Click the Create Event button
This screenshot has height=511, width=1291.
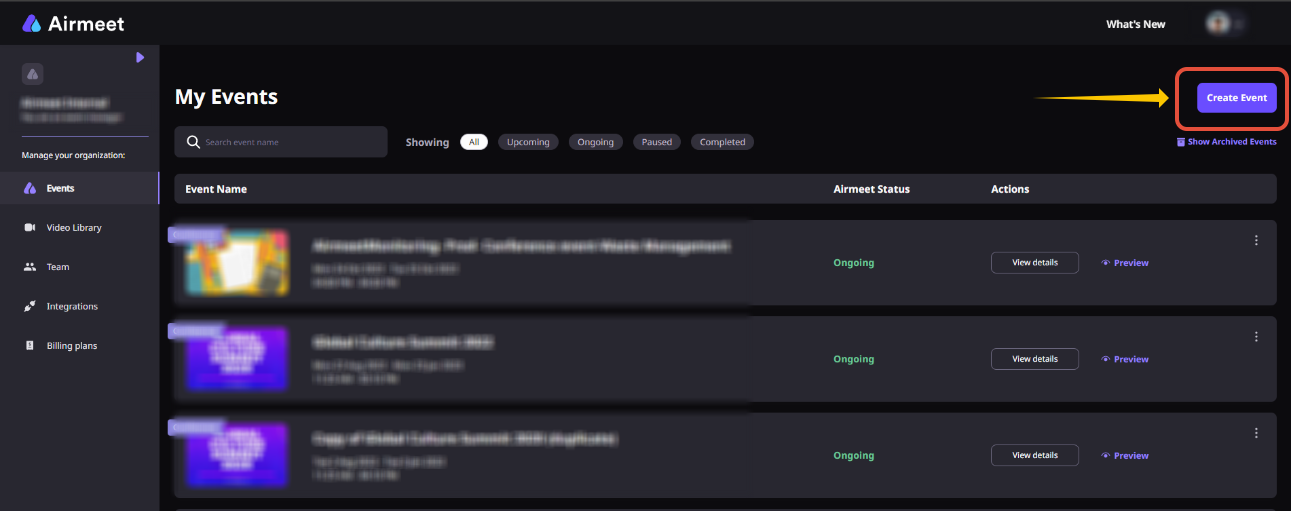tap(1237, 98)
